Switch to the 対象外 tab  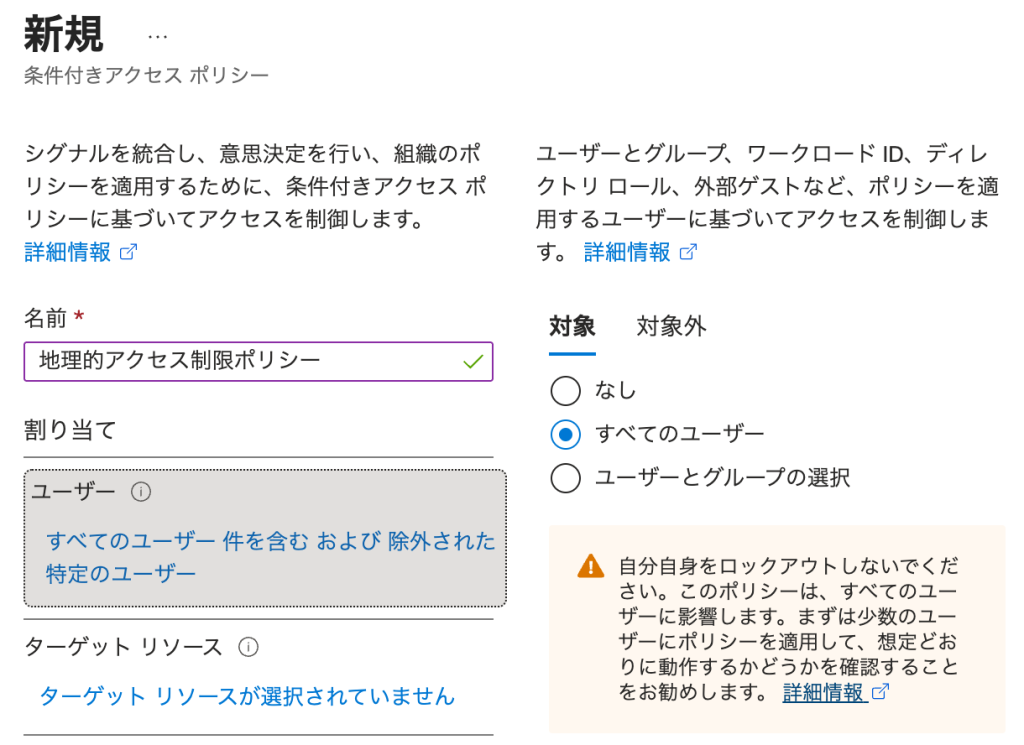point(671,326)
